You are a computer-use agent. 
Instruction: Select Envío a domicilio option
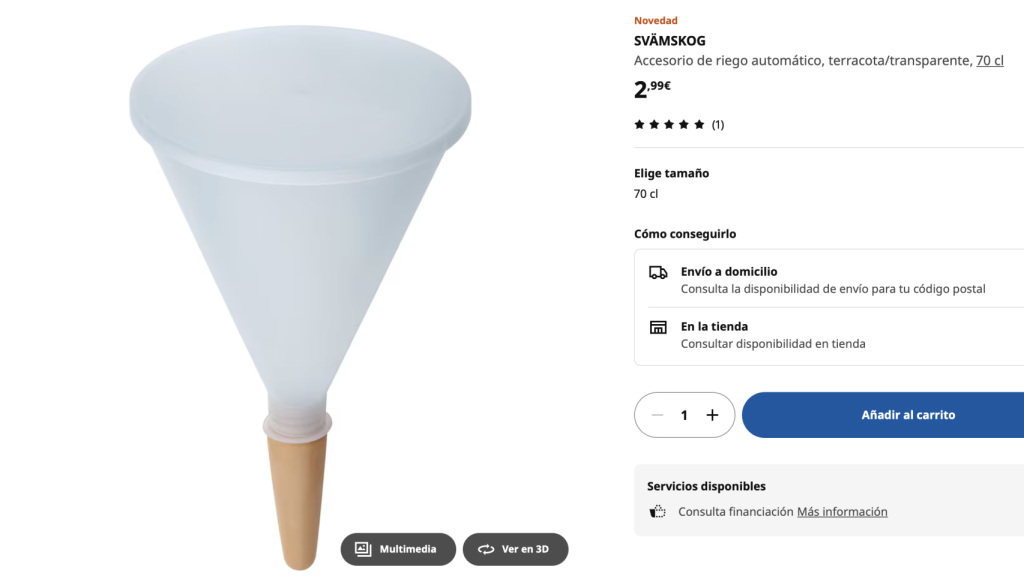(829, 280)
